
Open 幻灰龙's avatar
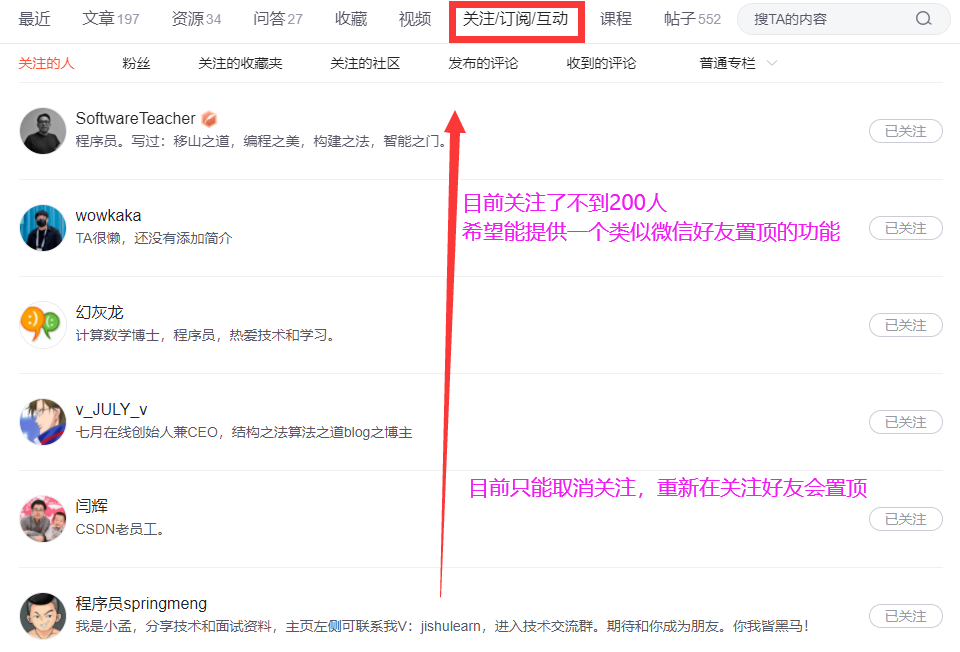43,325
